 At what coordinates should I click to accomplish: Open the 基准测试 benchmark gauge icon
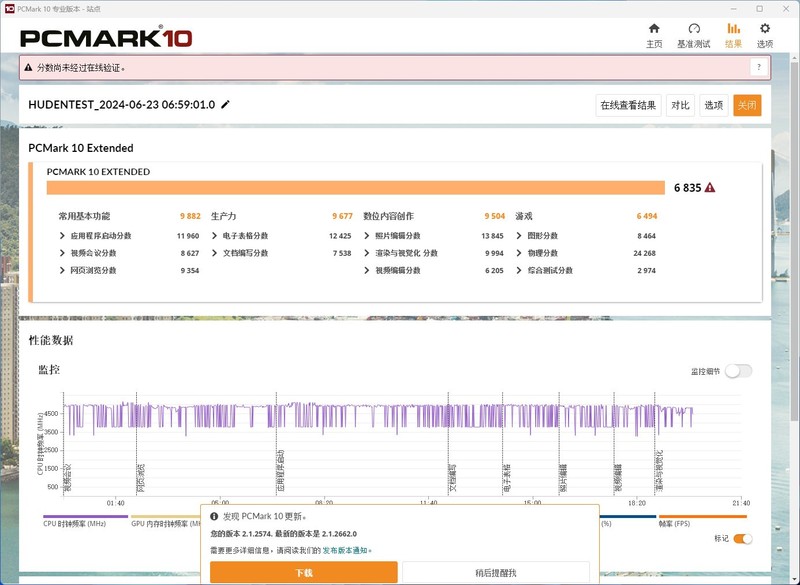(x=693, y=29)
